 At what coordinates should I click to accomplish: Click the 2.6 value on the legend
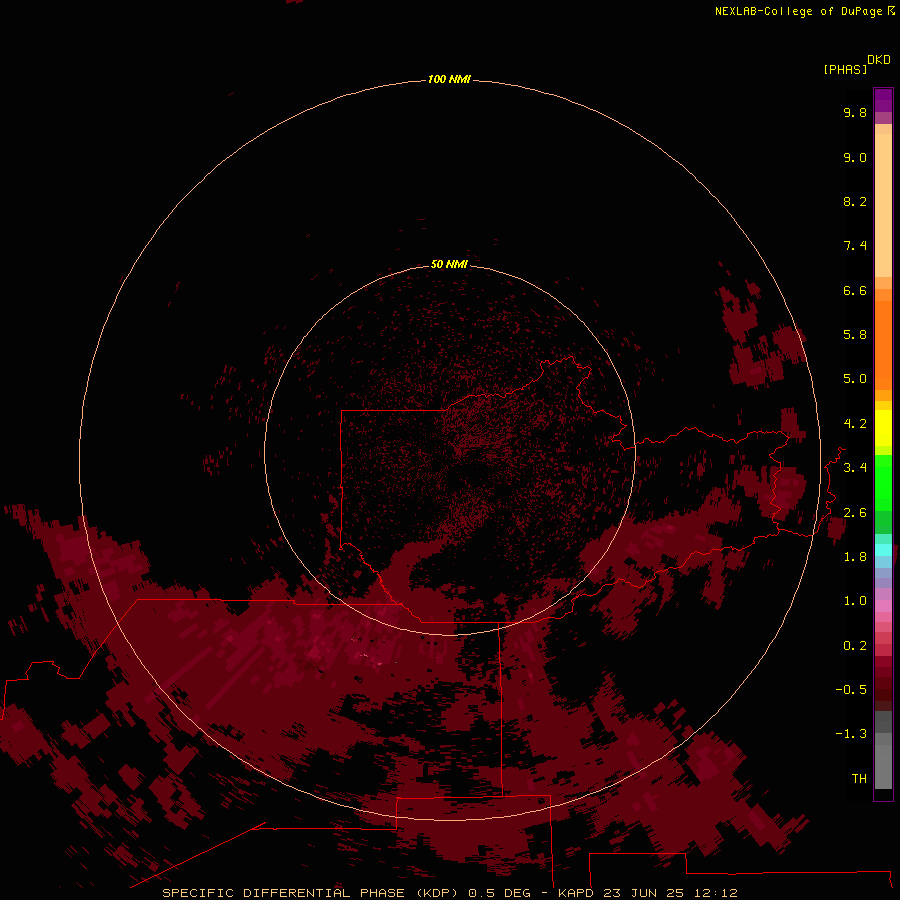pyautogui.click(x=855, y=513)
